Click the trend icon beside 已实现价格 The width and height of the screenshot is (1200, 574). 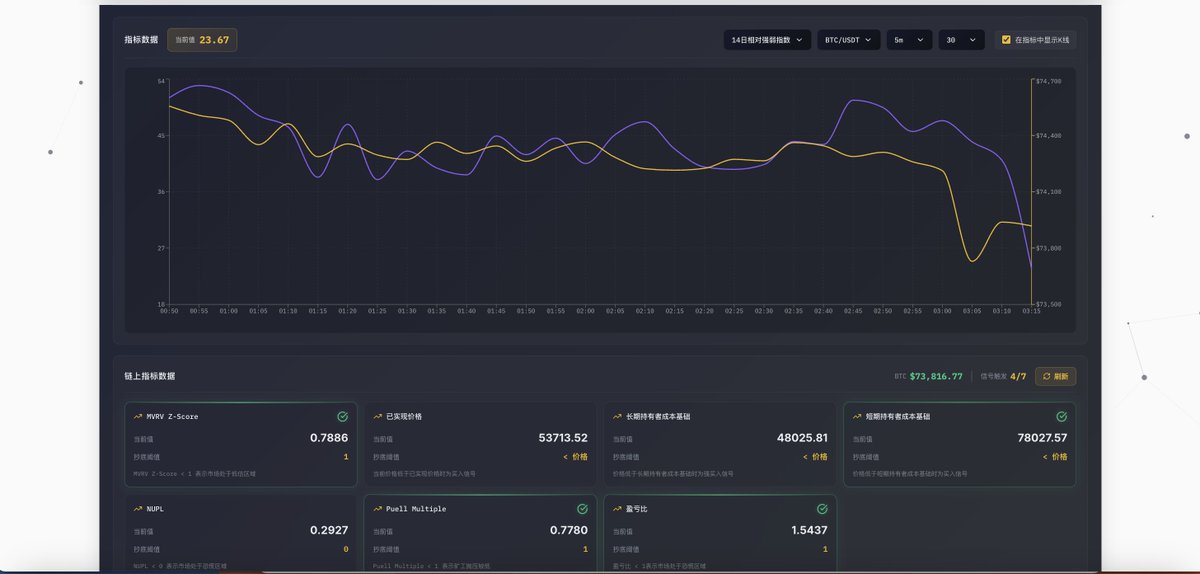click(377, 416)
